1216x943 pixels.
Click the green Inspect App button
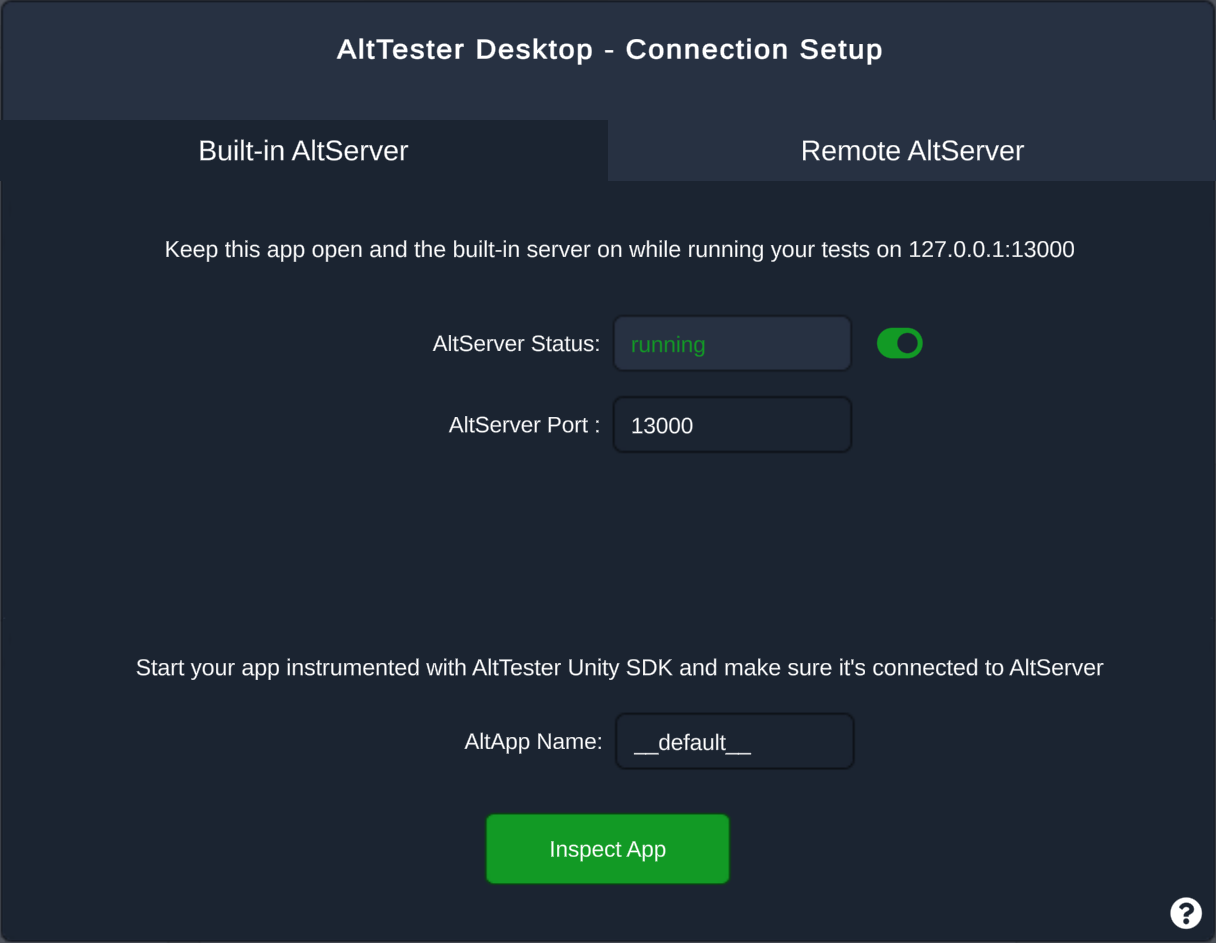click(608, 849)
